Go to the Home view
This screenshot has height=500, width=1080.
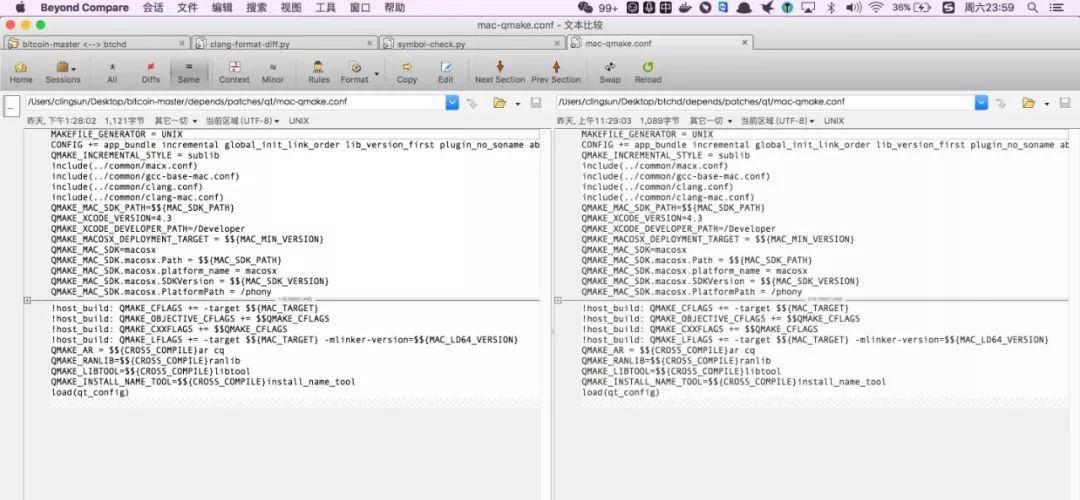tap(21, 72)
